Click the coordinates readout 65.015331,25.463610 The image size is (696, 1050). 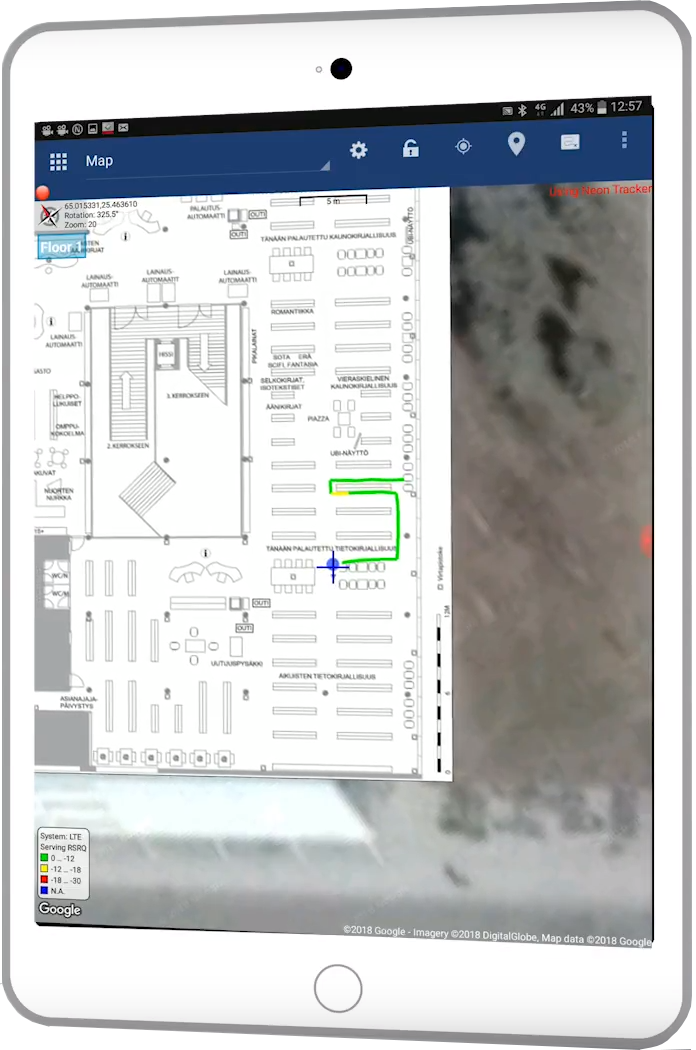tap(100, 205)
